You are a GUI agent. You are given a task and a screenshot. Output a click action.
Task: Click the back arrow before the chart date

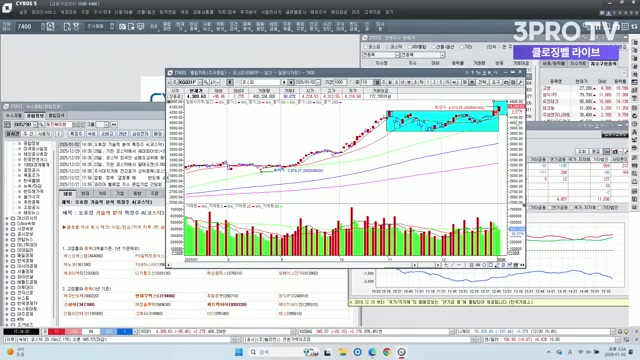coord(291,82)
